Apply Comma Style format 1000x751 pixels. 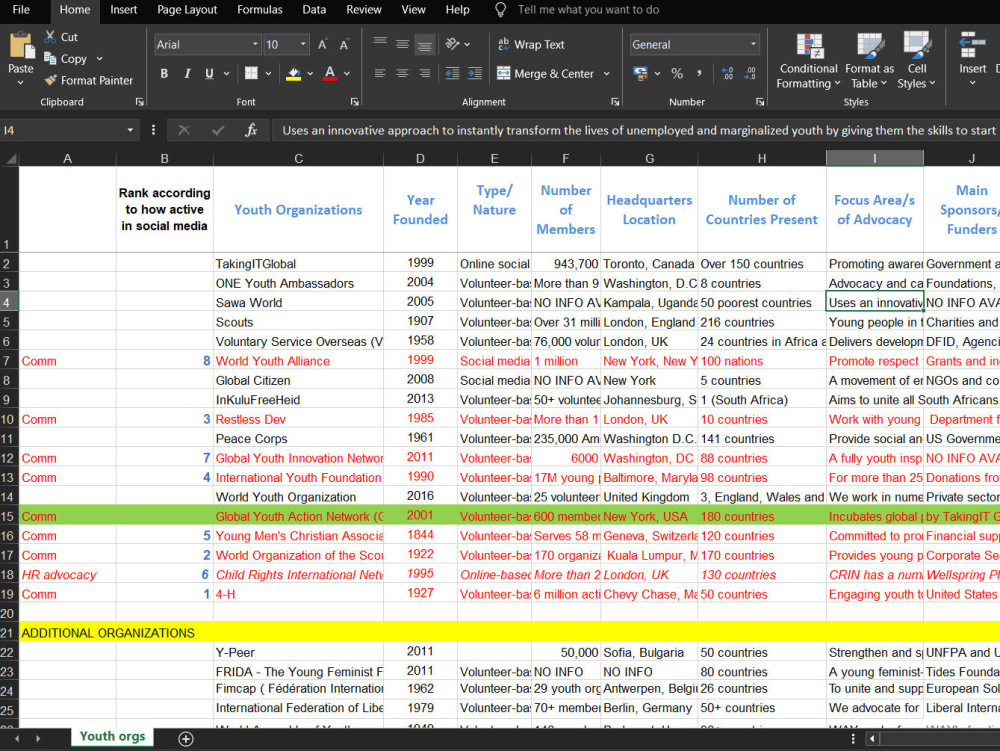pyautogui.click(x=700, y=73)
